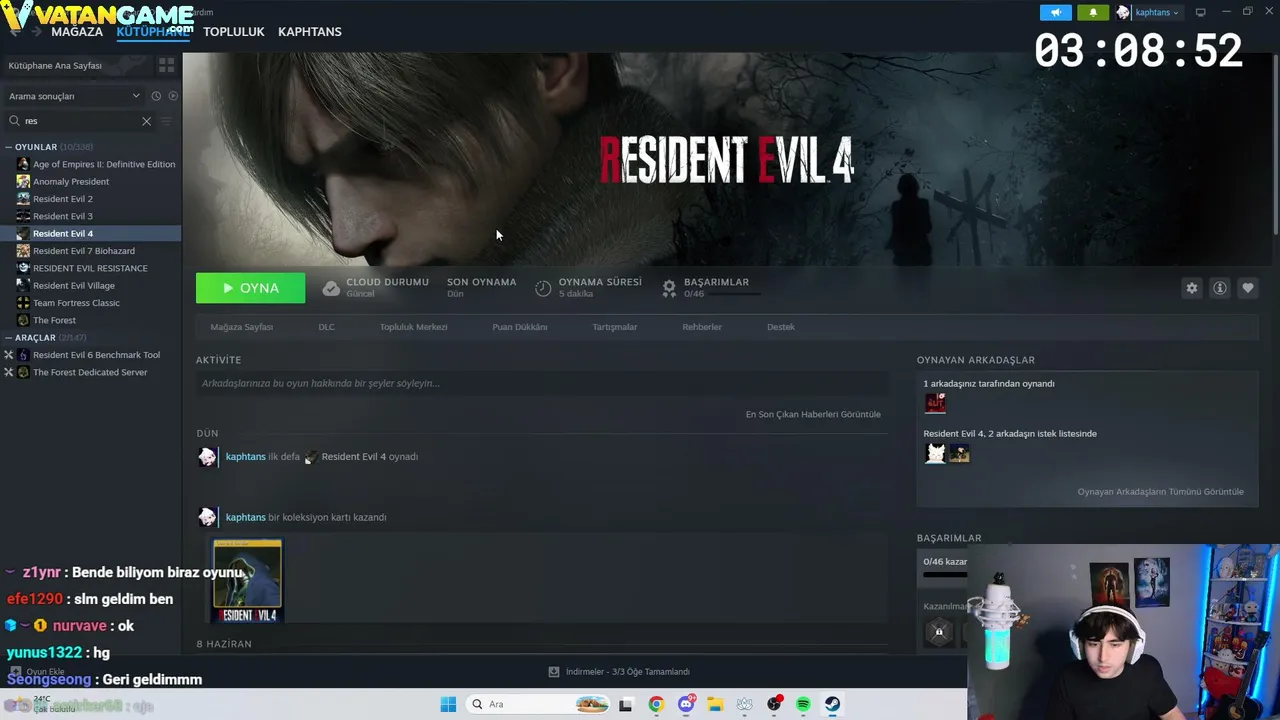Switch to Big Picture mode monitor icon
This screenshot has width=1280, height=720.
[x=1200, y=12]
